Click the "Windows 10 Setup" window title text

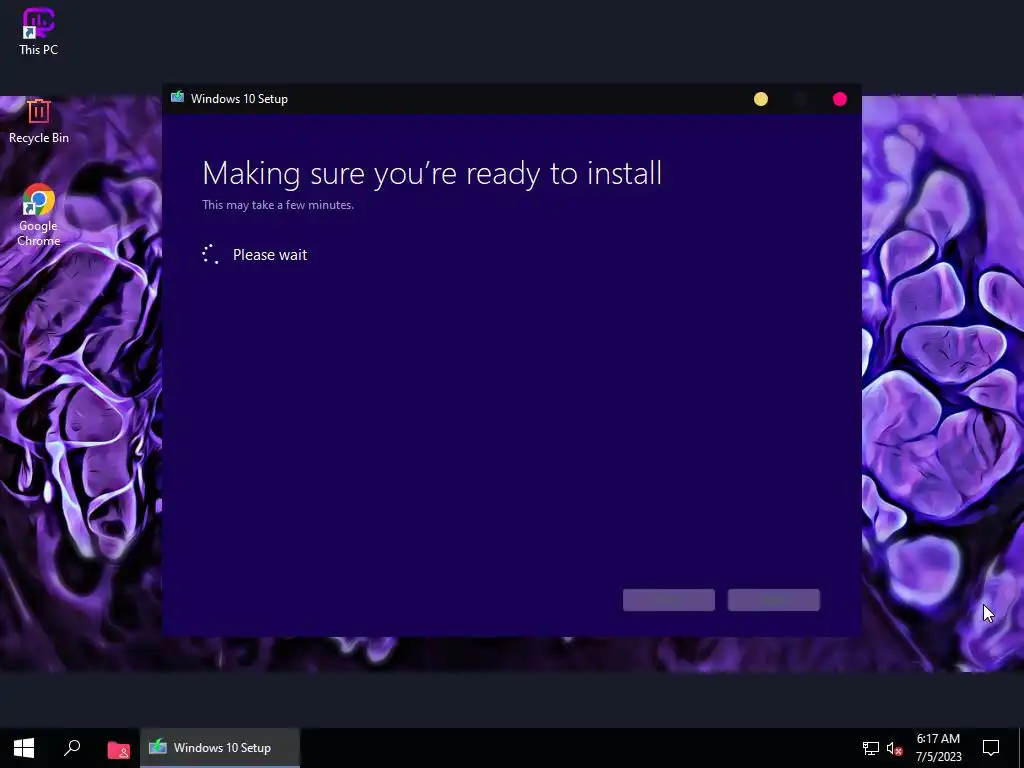tap(239, 99)
